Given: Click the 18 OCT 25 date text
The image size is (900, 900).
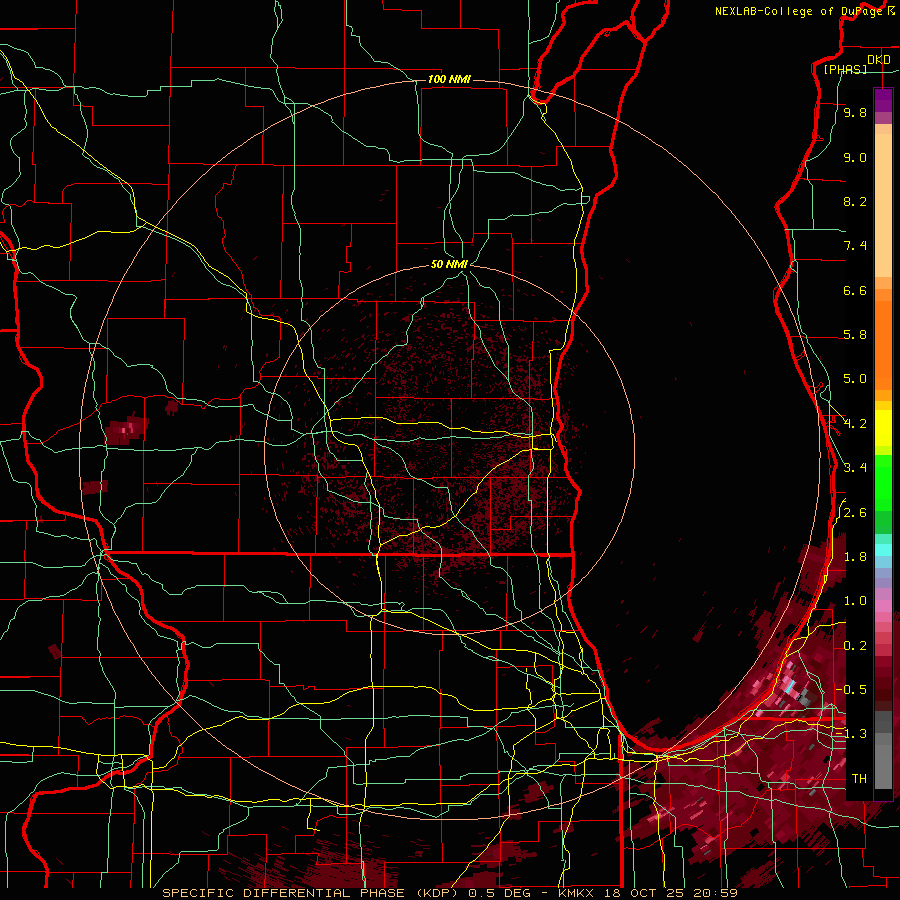Looking at the screenshot, I should [646, 893].
